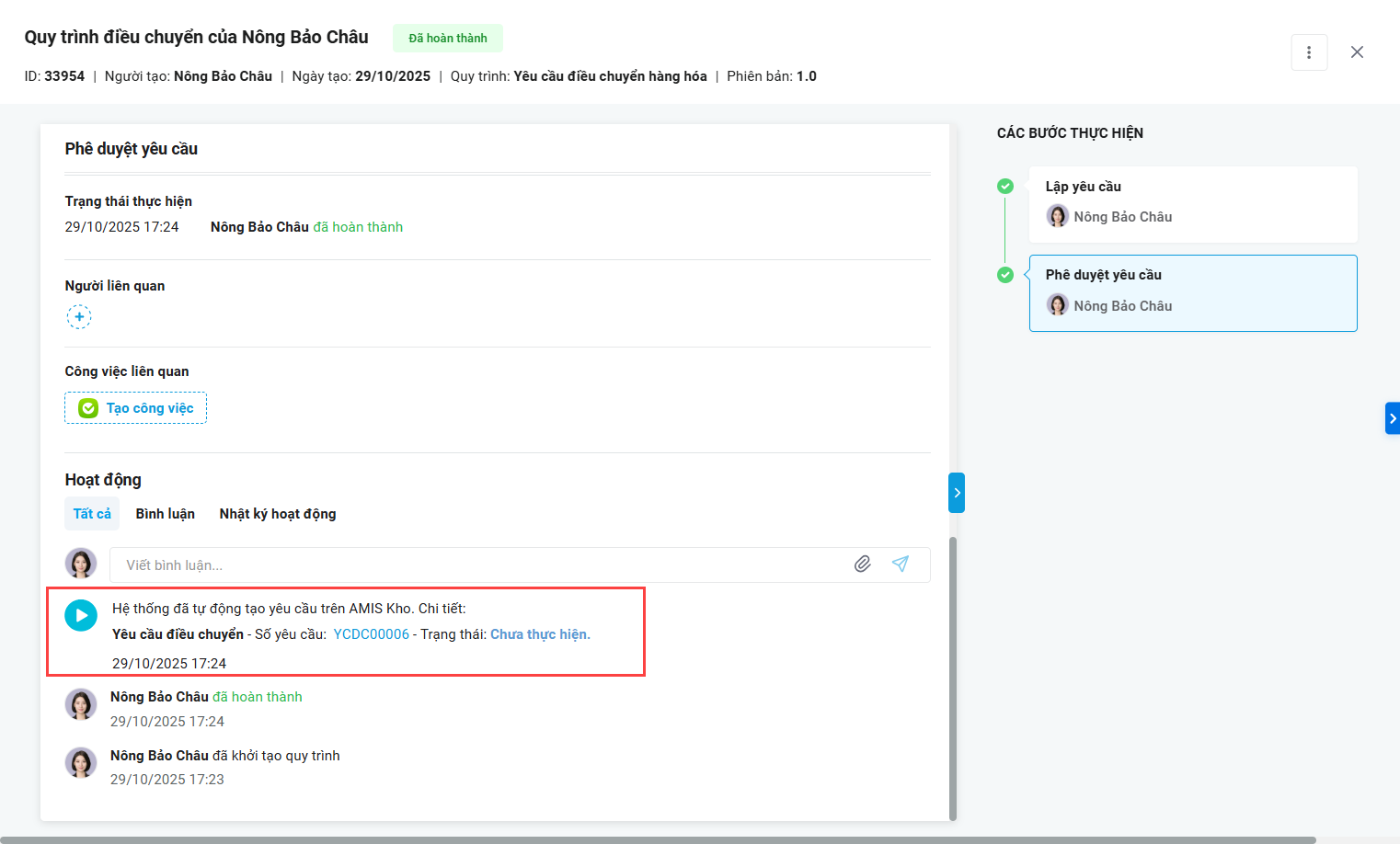Image resolution: width=1400 pixels, height=844 pixels.
Task: Switch to the 'Bình luận' tab
Action: tap(166, 514)
